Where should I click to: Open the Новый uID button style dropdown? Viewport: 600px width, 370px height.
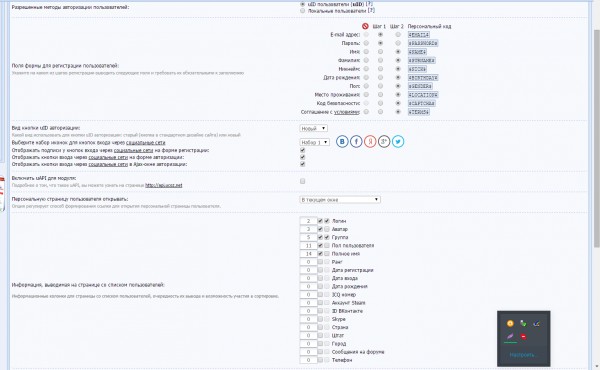[313, 128]
